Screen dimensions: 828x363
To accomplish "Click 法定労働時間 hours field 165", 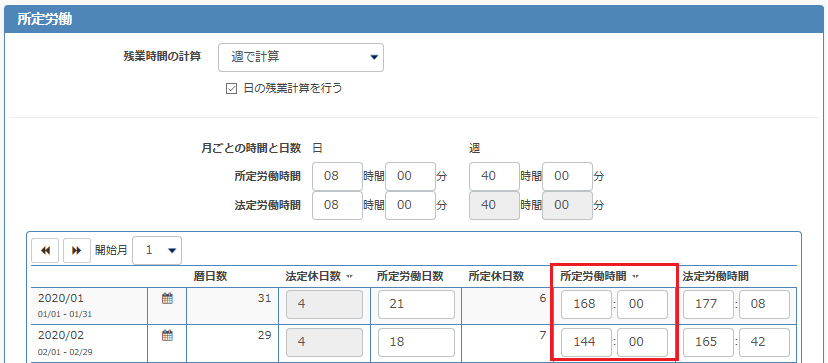I will pos(708,342).
